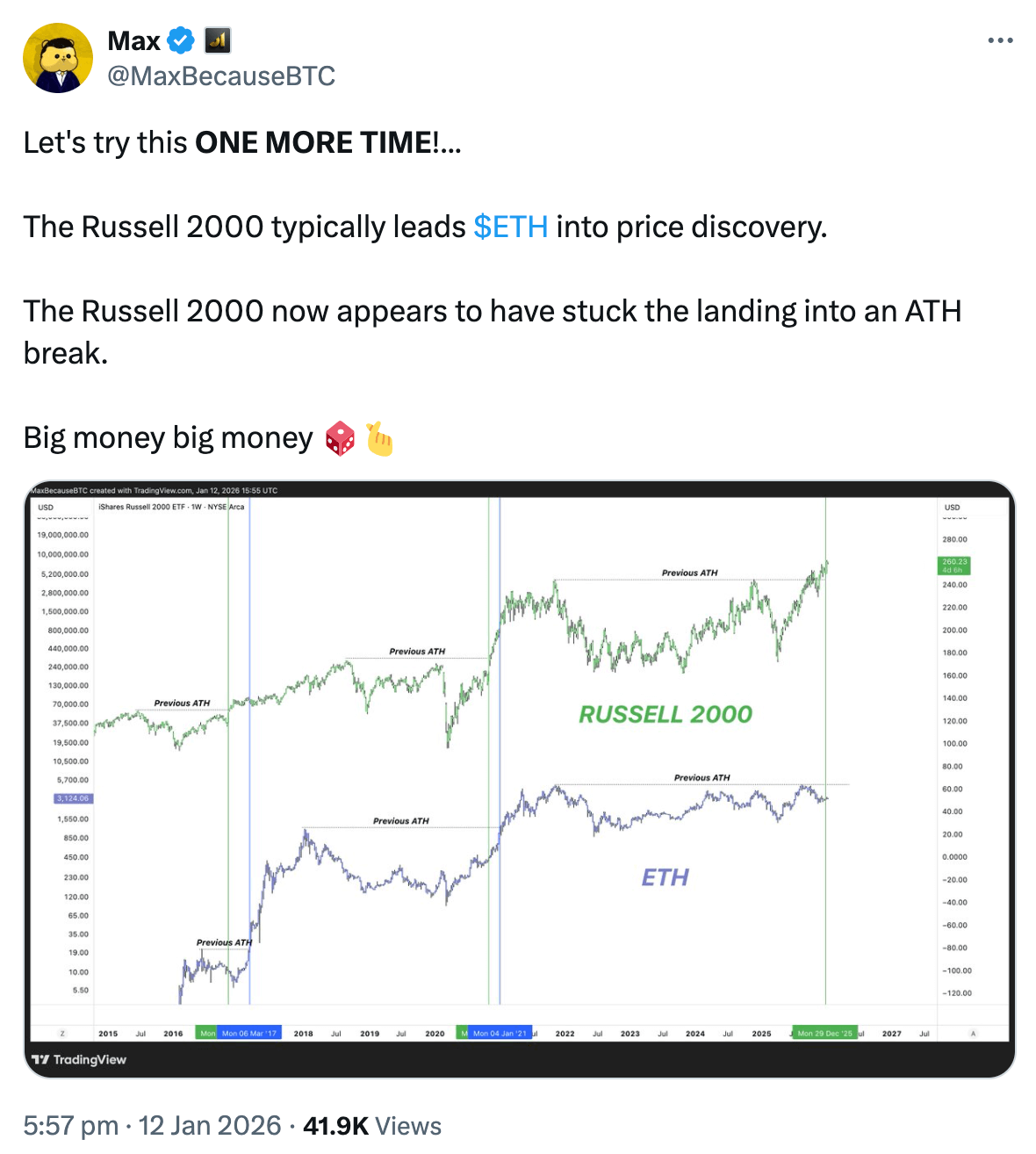Select the Mon 06 Mar '17 date marker
The width and height of the screenshot is (1036, 1154).
249,1034
